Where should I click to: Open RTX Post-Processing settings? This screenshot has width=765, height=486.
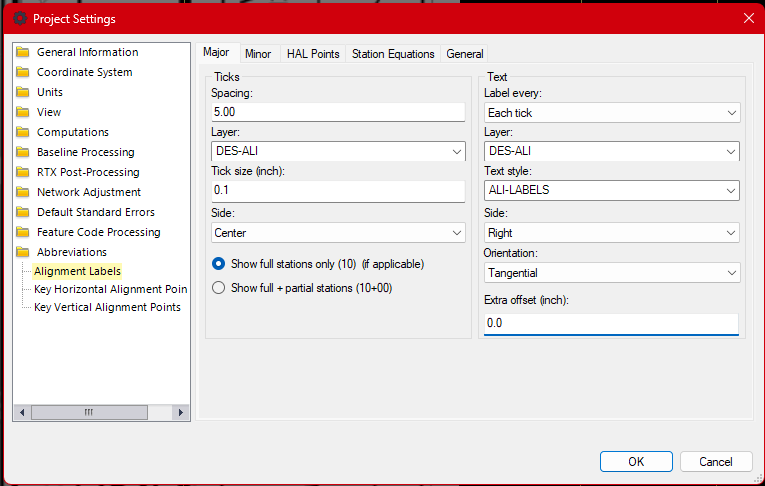point(88,172)
